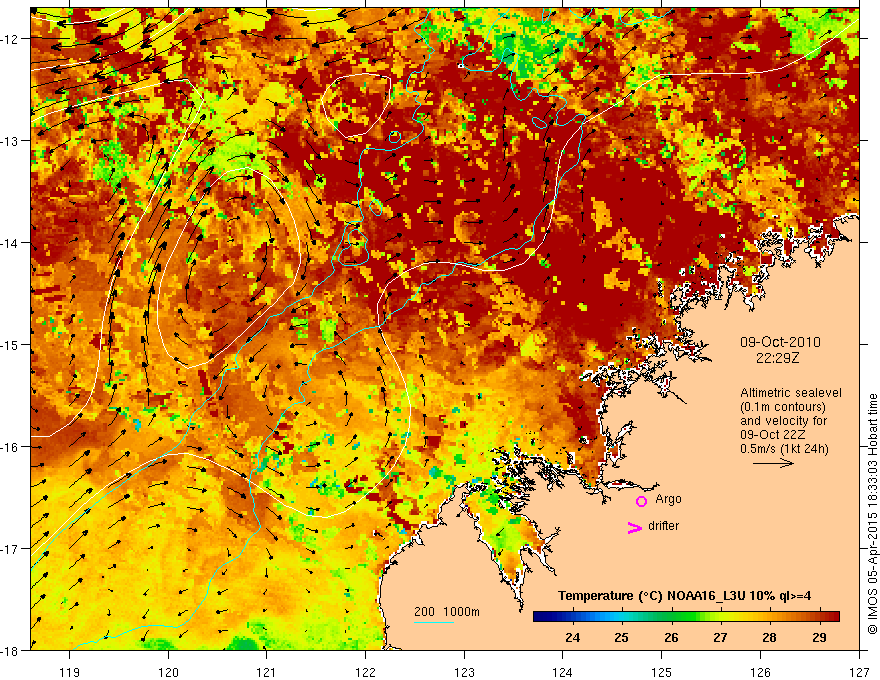Click colorbar tick label 27
The height and width of the screenshot is (680, 880).
pyautogui.click(x=720, y=637)
